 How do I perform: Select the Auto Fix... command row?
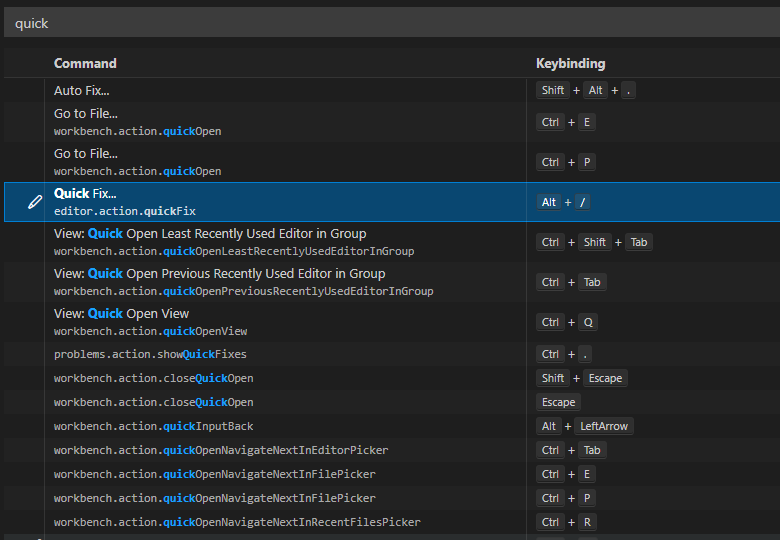82,90
